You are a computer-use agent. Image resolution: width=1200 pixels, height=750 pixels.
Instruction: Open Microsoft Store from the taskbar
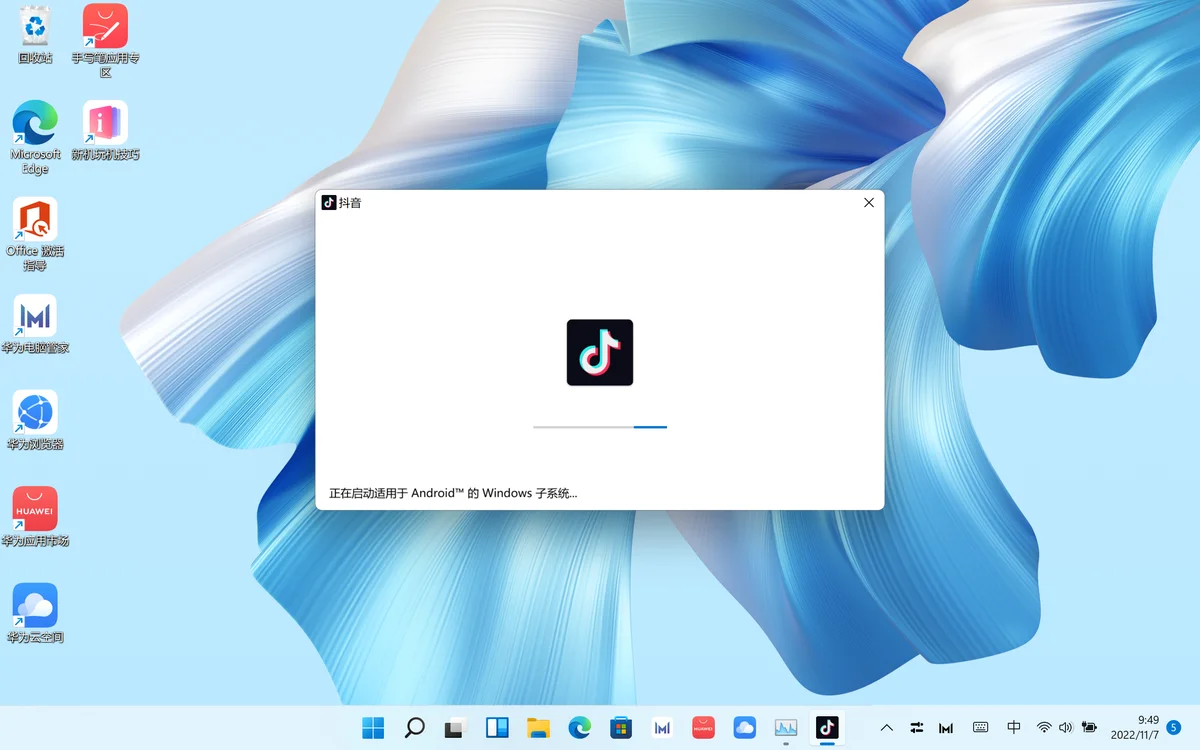tap(621, 728)
